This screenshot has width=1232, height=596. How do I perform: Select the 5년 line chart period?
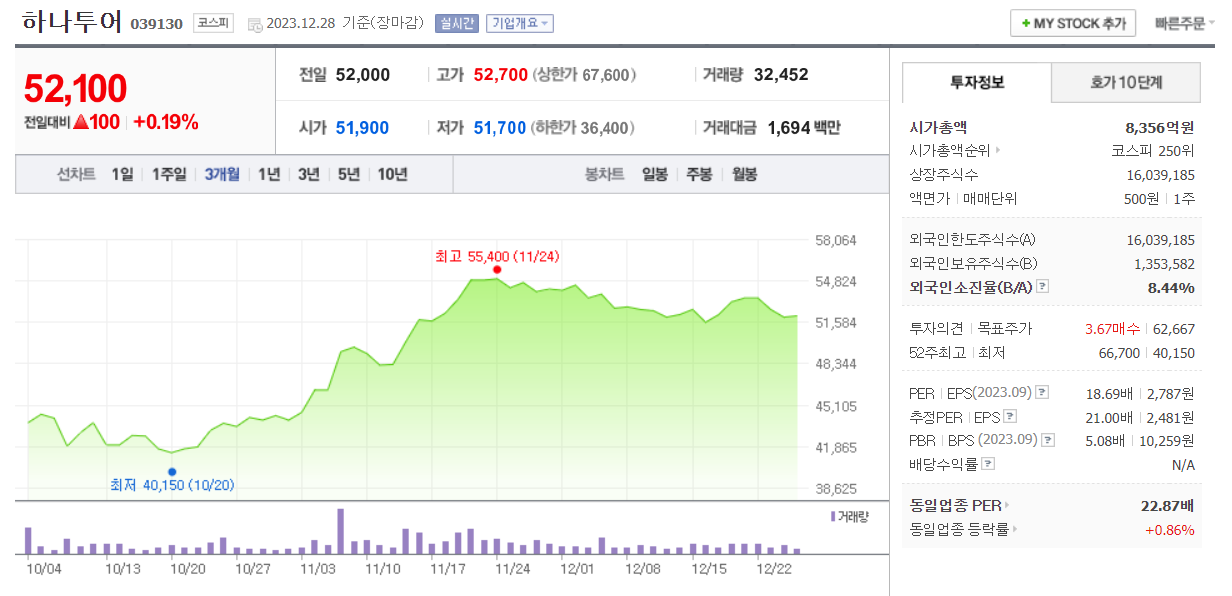click(349, 174)
